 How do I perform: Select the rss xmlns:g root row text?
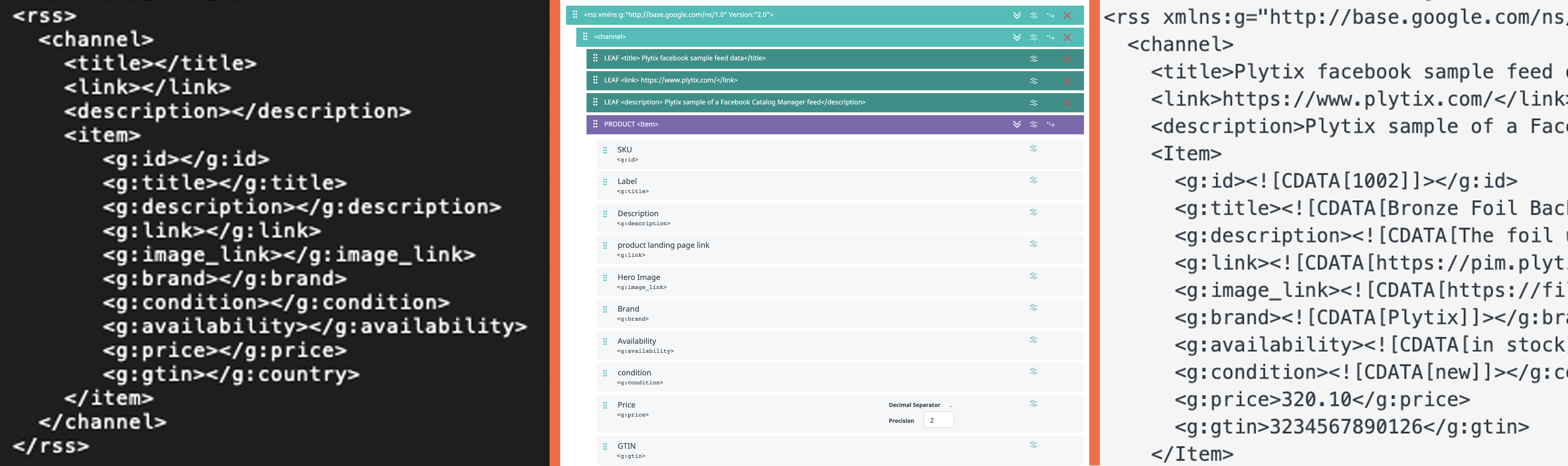click(678, 14)
